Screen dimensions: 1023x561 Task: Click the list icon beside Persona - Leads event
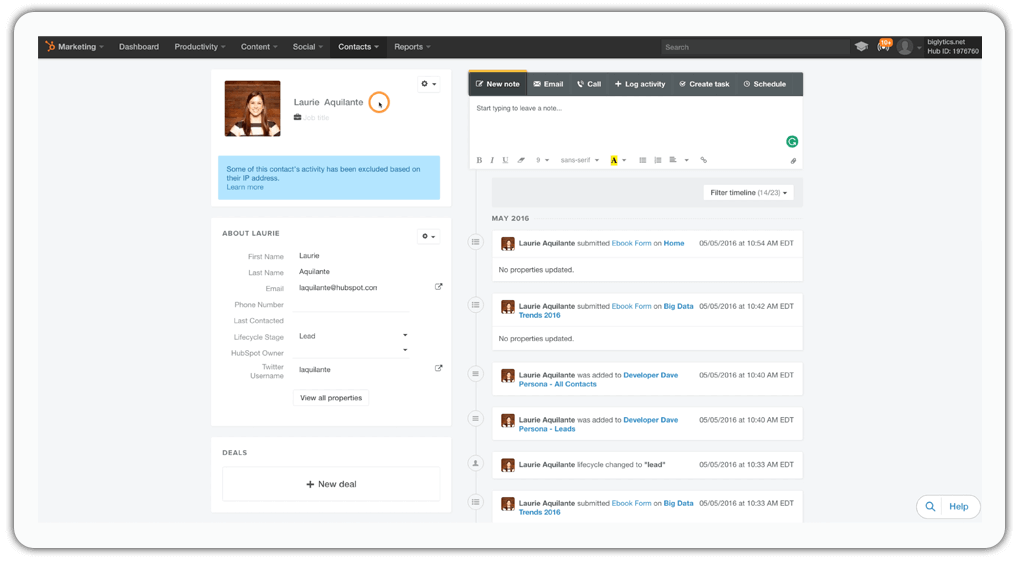pos(476,419)
